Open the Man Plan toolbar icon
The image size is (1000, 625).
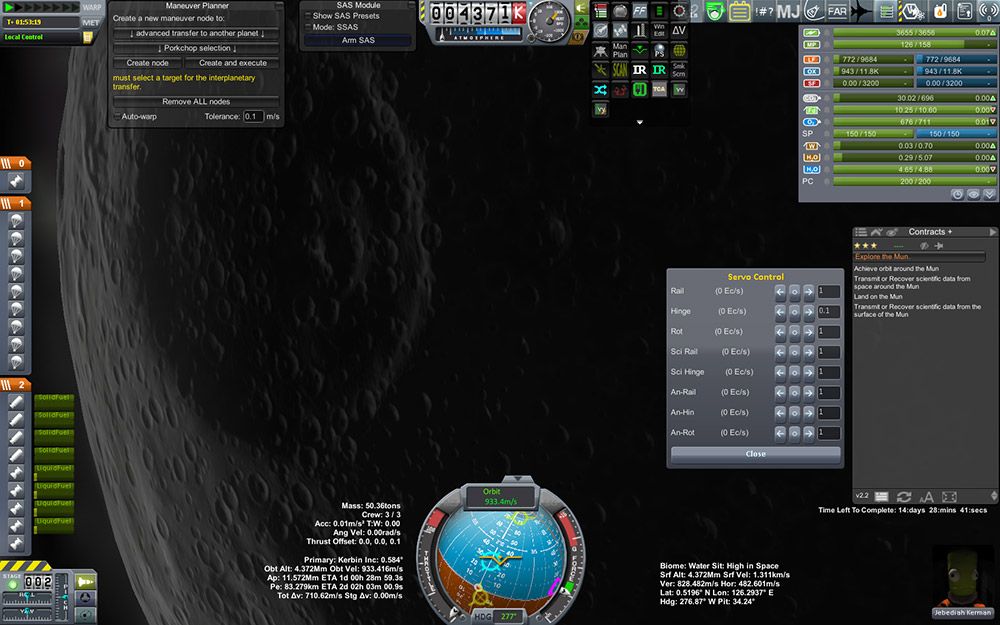coord(620,50)
